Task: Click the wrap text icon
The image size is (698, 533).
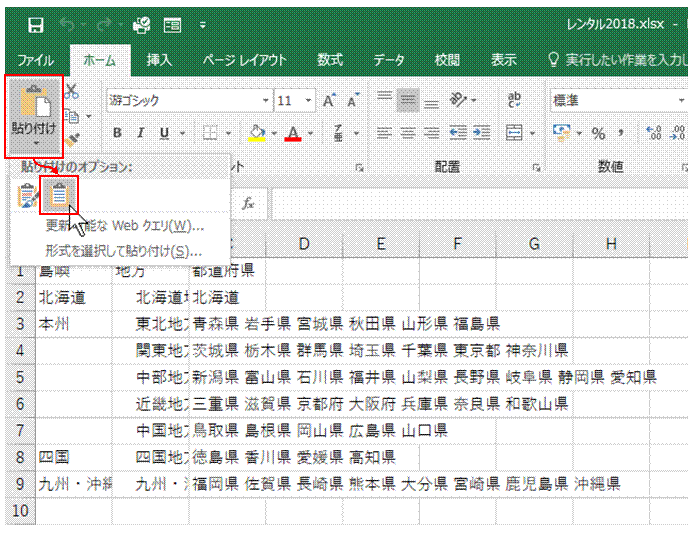Action: tap(514, 100)
